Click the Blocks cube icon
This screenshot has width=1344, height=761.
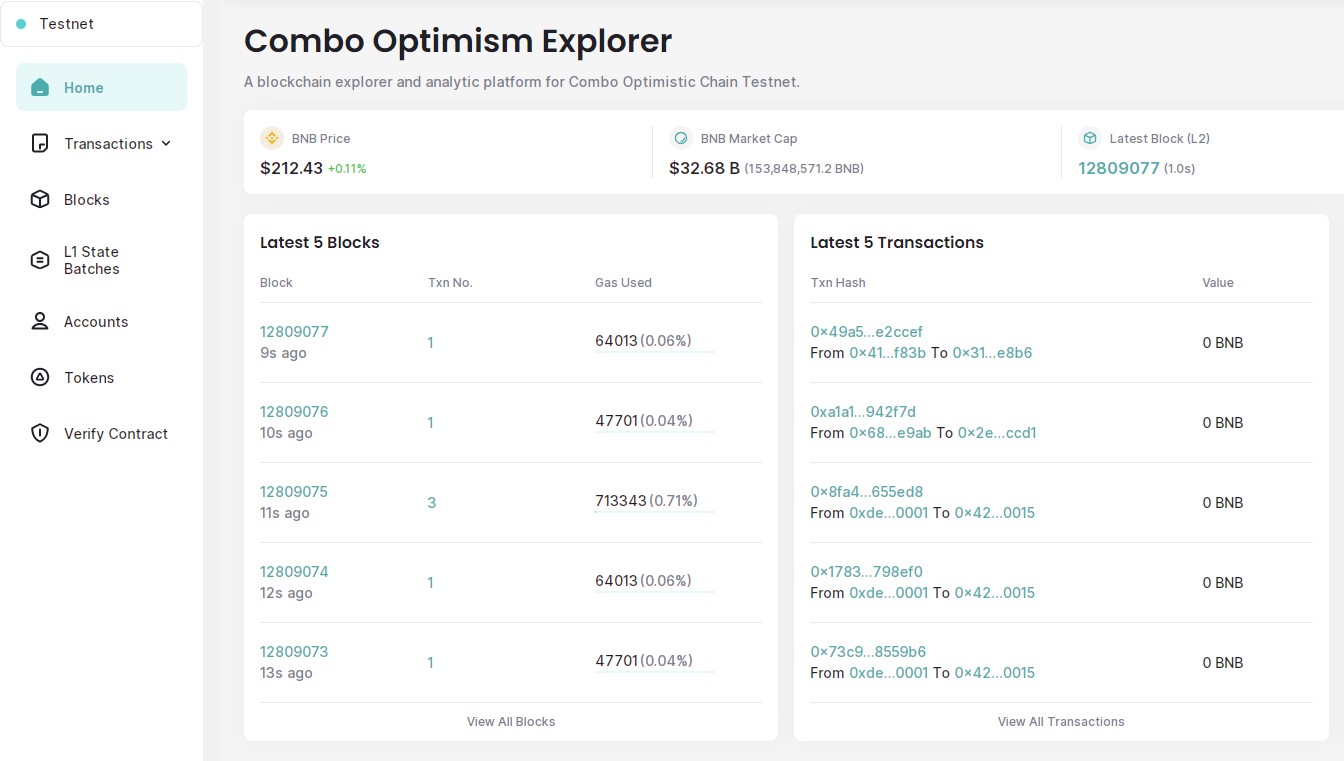(40, 199)
